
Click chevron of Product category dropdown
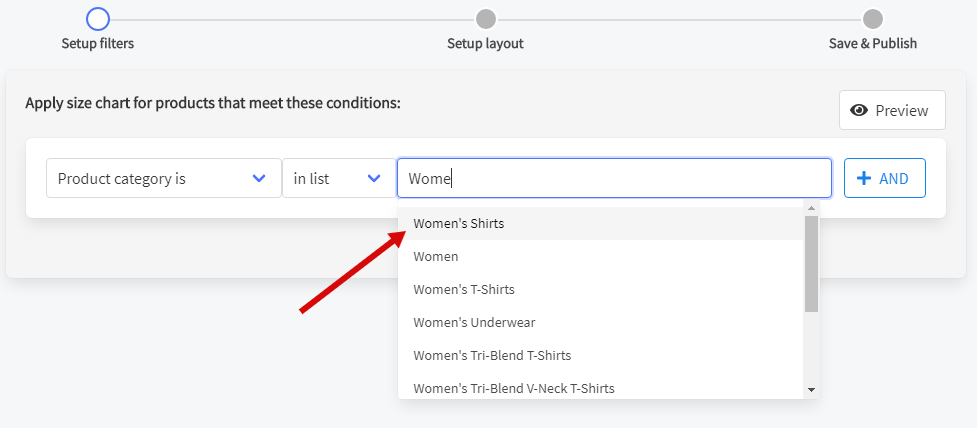(x=259, y=178)
